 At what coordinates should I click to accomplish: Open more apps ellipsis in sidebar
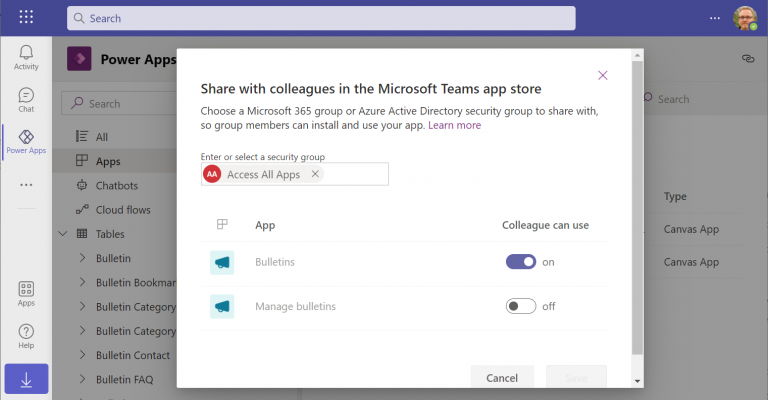click(x=26, y=185)
